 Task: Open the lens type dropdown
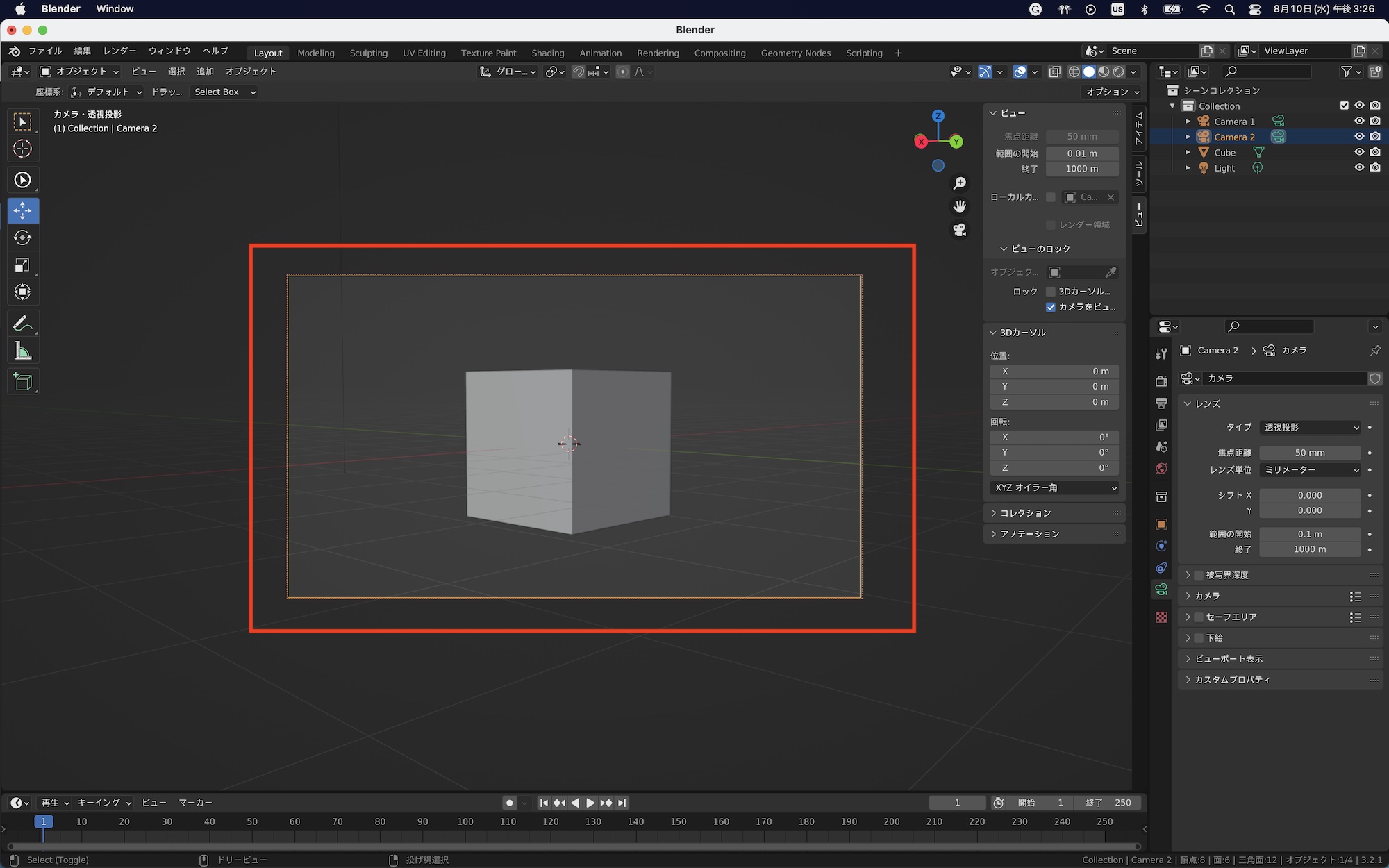[x=1311, y=428]
